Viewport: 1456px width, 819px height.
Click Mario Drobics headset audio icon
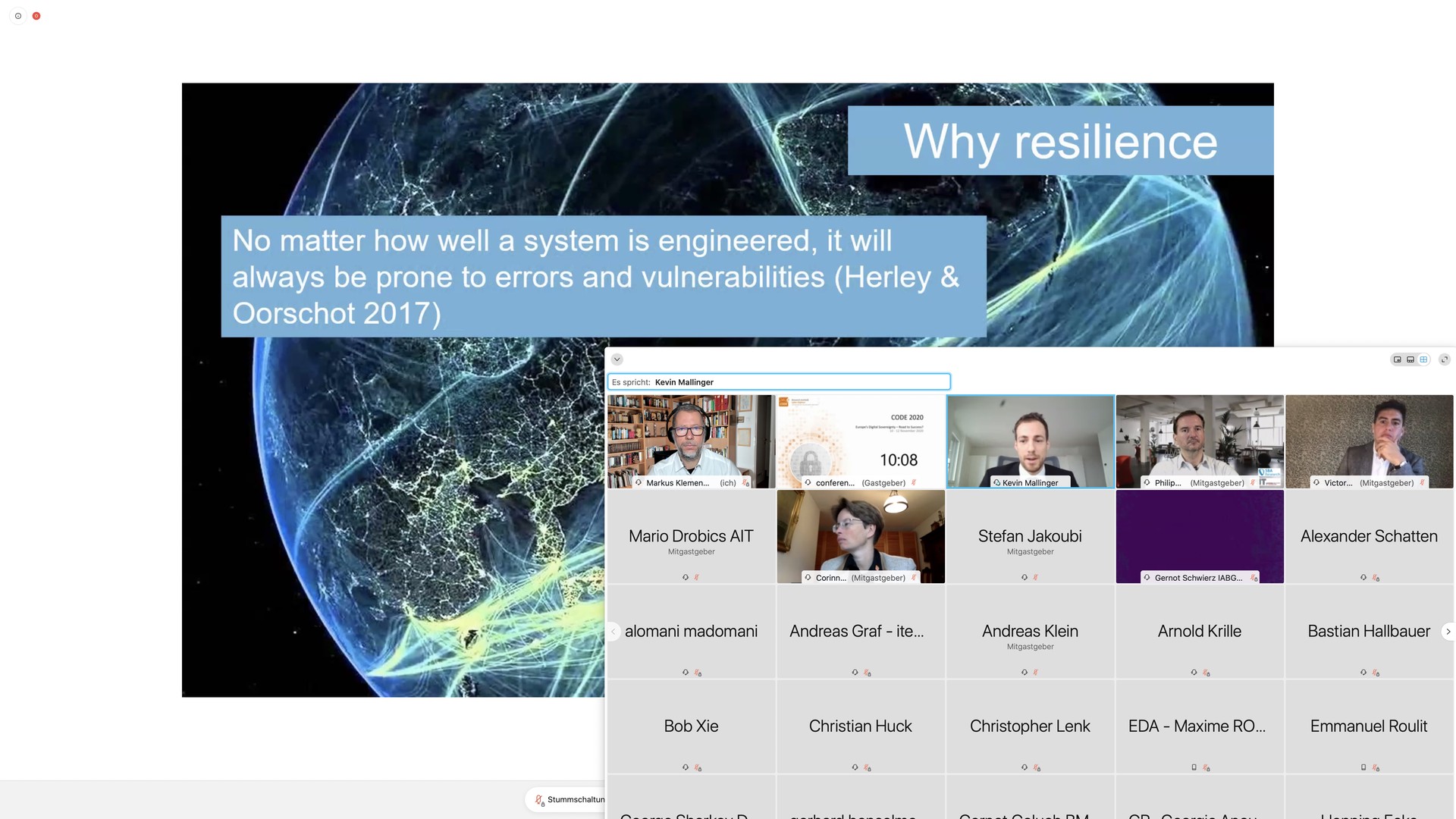[686, 577]
